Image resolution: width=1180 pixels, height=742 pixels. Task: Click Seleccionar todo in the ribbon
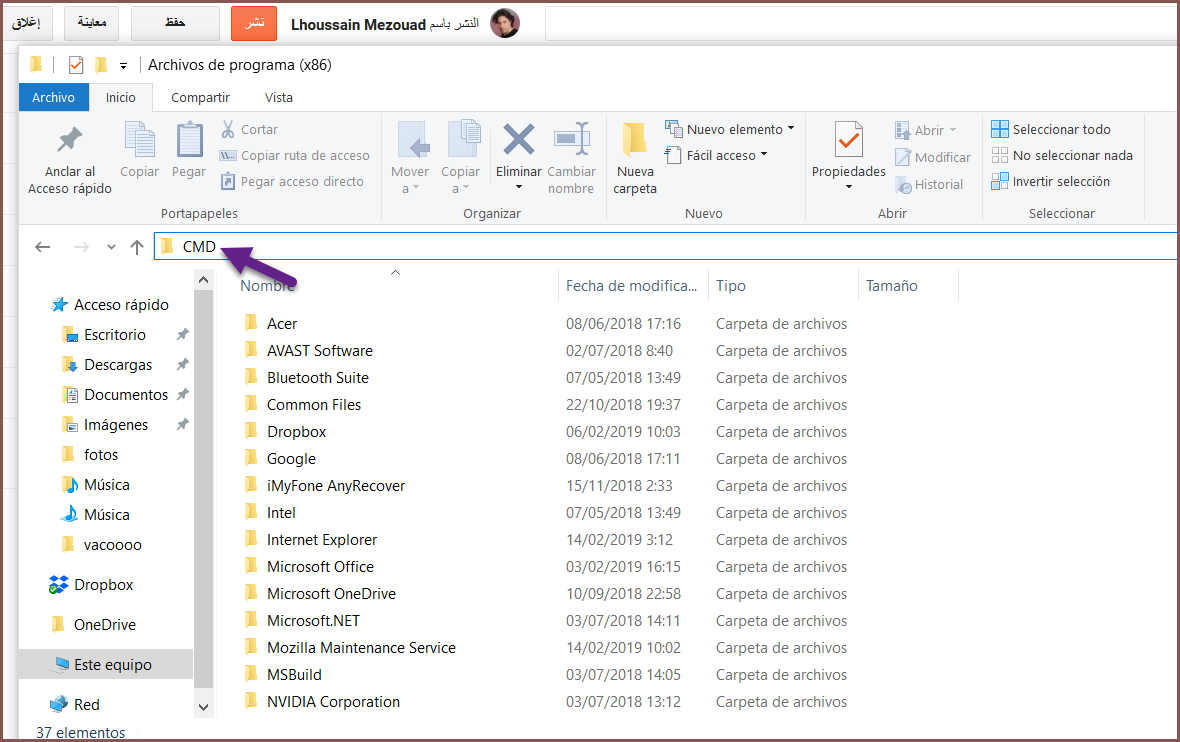point(1051,129)
